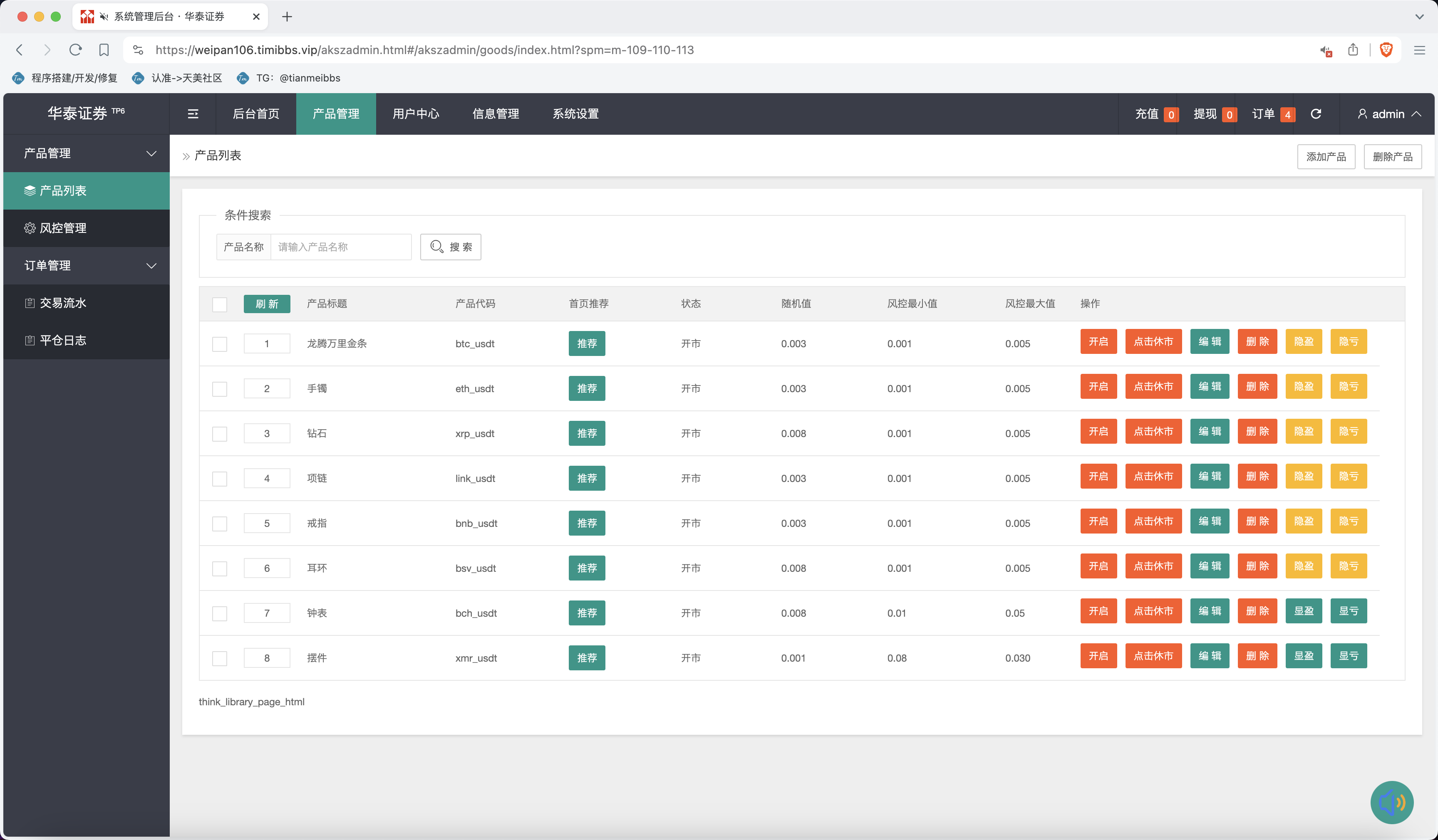This screenshot has height=840, width=1438.
Task: Collapse the 订单管理 sidebar group chevron
Action: pos(151,266)
